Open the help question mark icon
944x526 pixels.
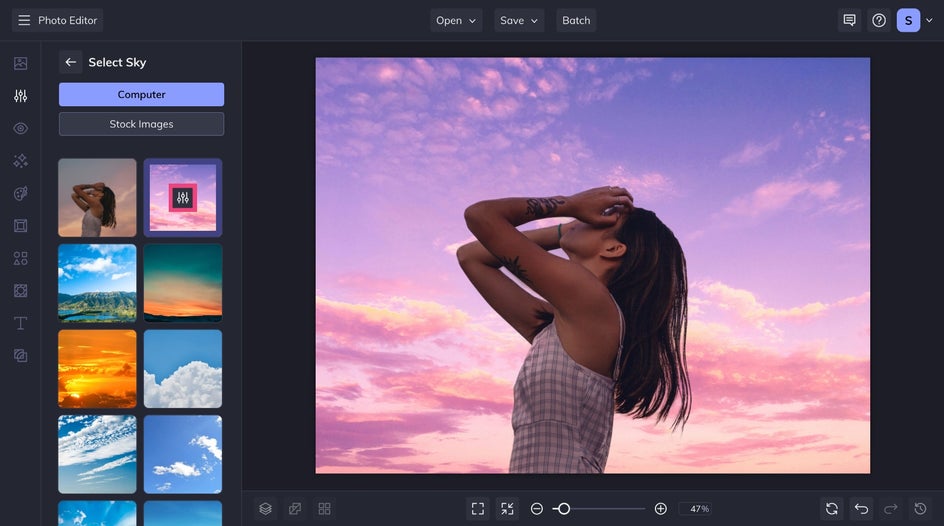pyautogui.click(x=879, y=20)
